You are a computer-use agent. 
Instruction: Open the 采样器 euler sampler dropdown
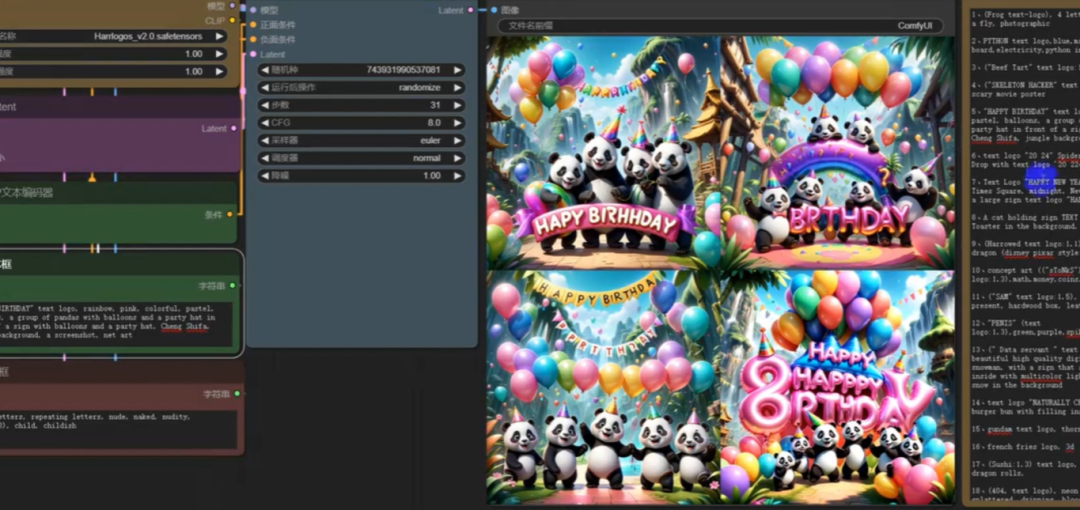(x=361, y=141)
